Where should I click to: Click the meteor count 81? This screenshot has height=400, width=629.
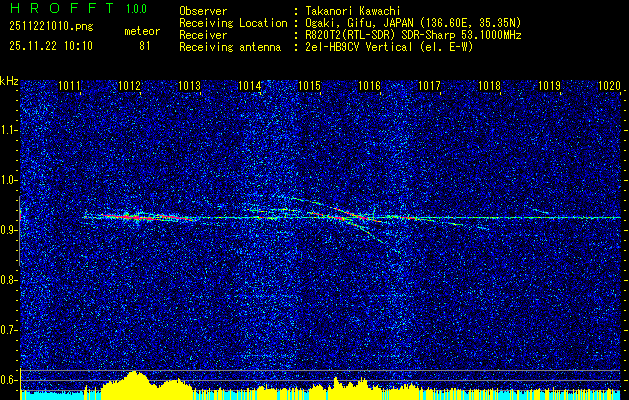point(145,46)
